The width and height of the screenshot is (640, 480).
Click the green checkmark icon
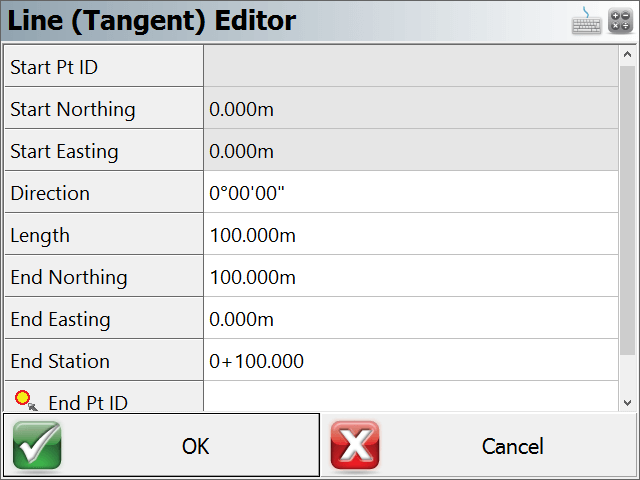pyautogui.click(x=37, y=445)
